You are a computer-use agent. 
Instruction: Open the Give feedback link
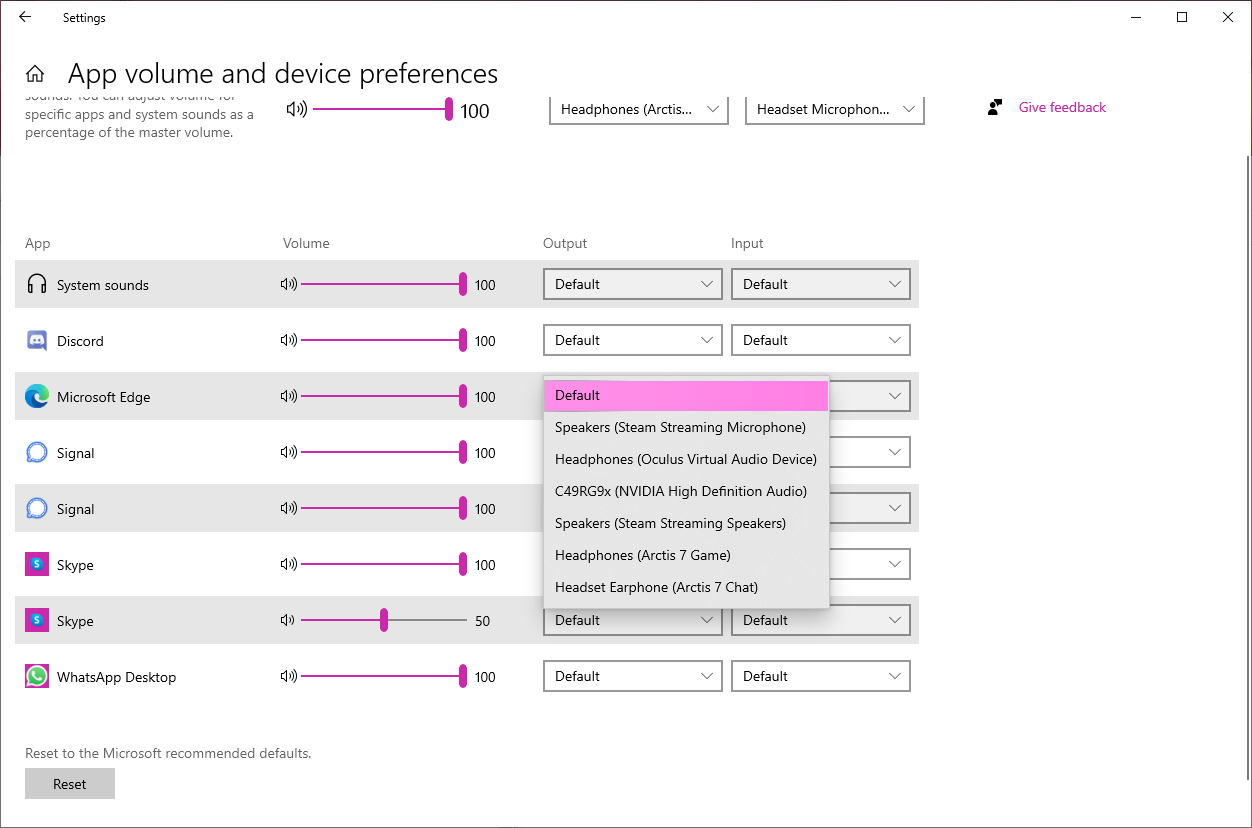1061,106
